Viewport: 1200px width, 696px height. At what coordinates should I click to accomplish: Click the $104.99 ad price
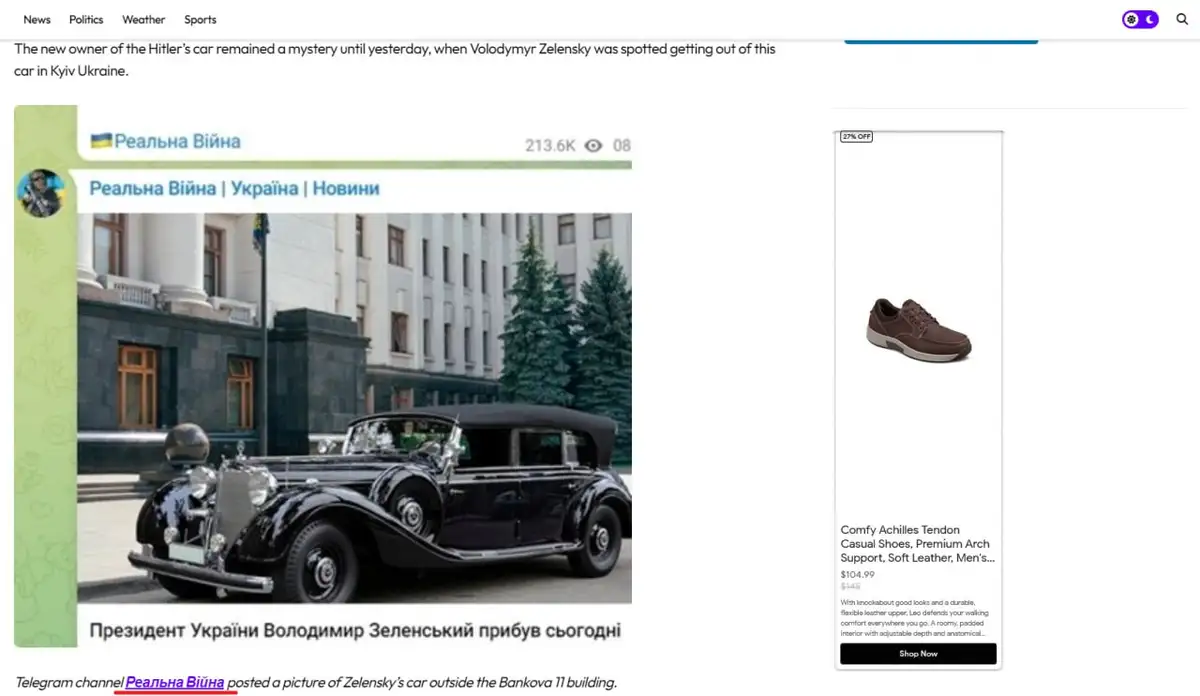pos(858,575)
